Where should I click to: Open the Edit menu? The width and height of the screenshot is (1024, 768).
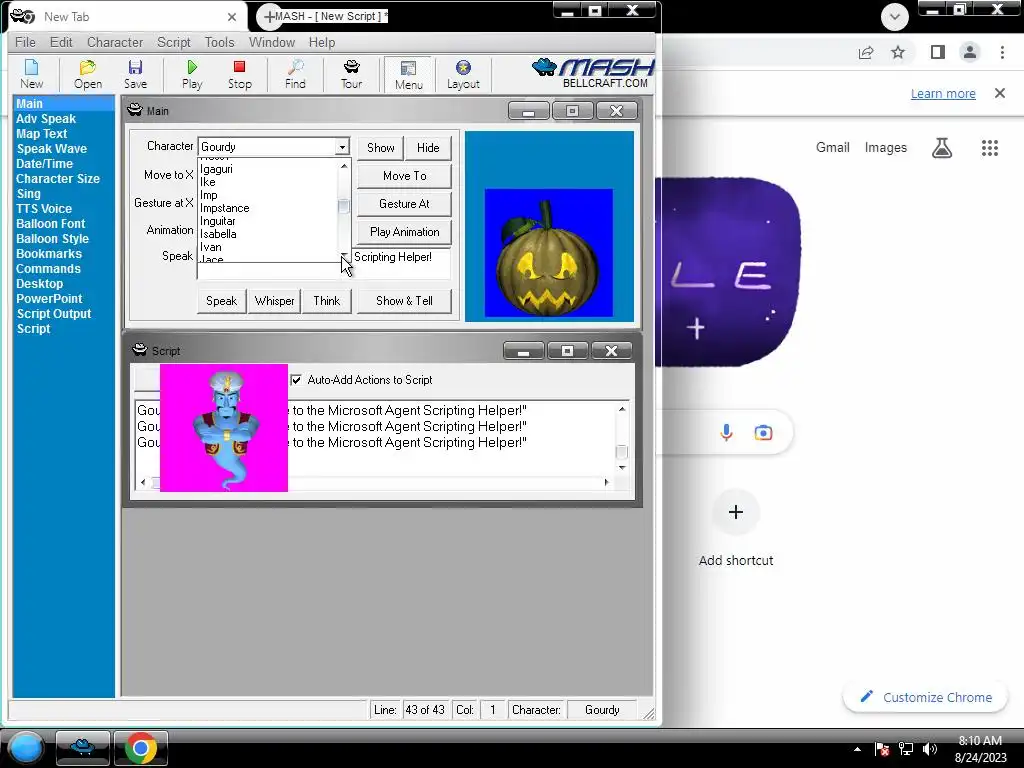pos(61,42)
